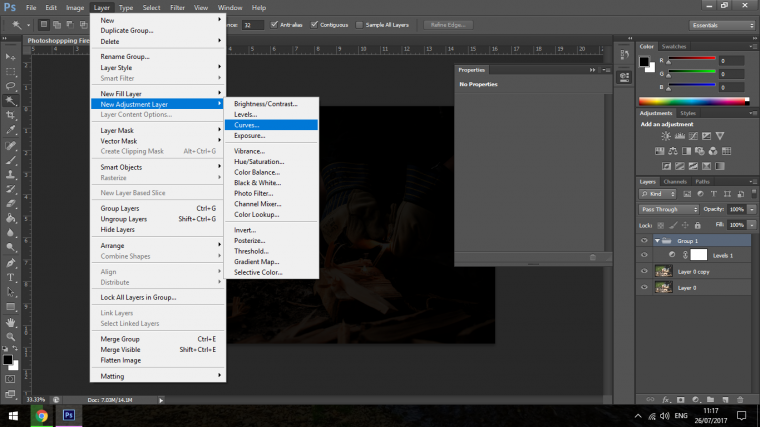
Task: Toggle lock all icon in Layers panel
Action: [697, 225]
